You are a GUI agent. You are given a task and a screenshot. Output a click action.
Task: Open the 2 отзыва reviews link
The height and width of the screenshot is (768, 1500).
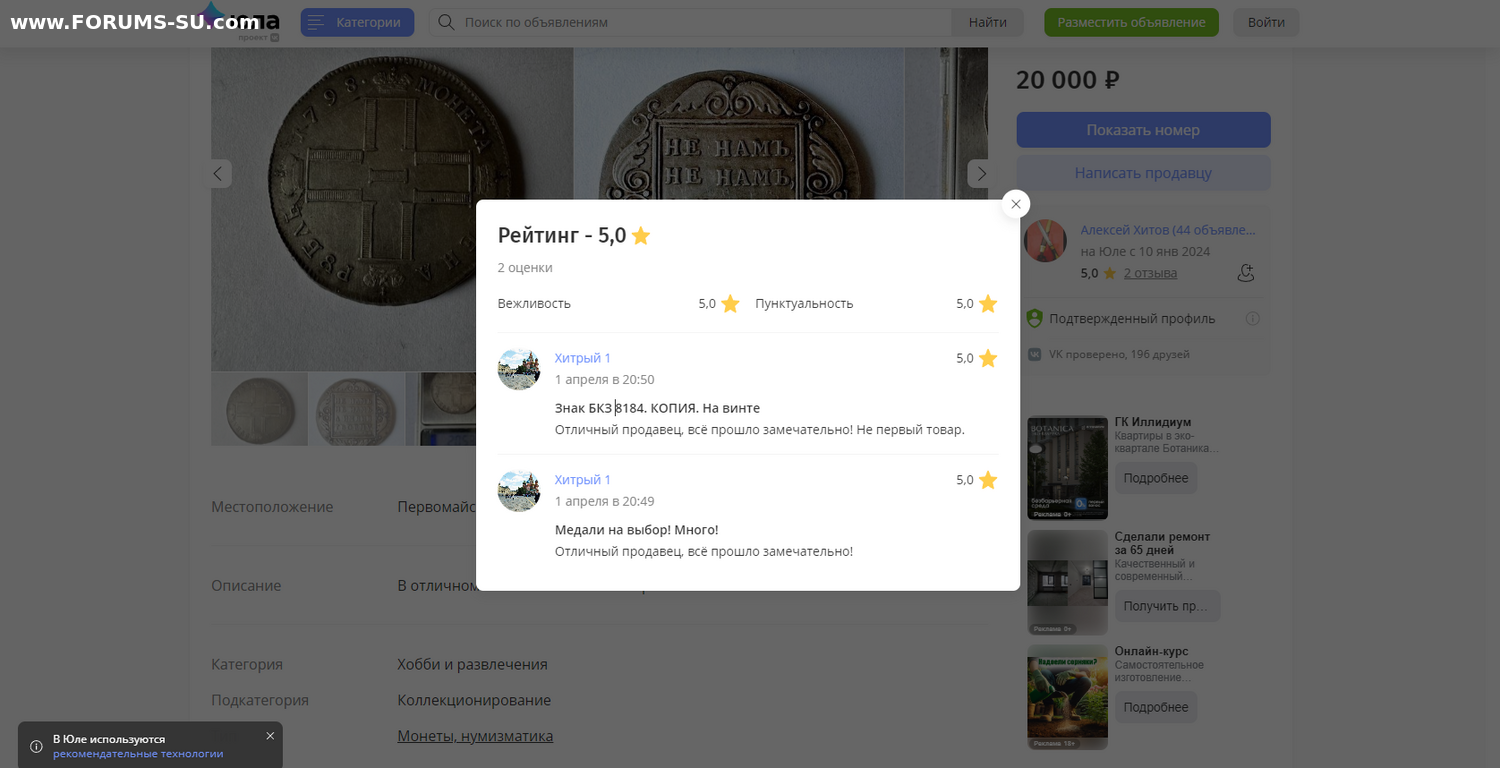1150,273
